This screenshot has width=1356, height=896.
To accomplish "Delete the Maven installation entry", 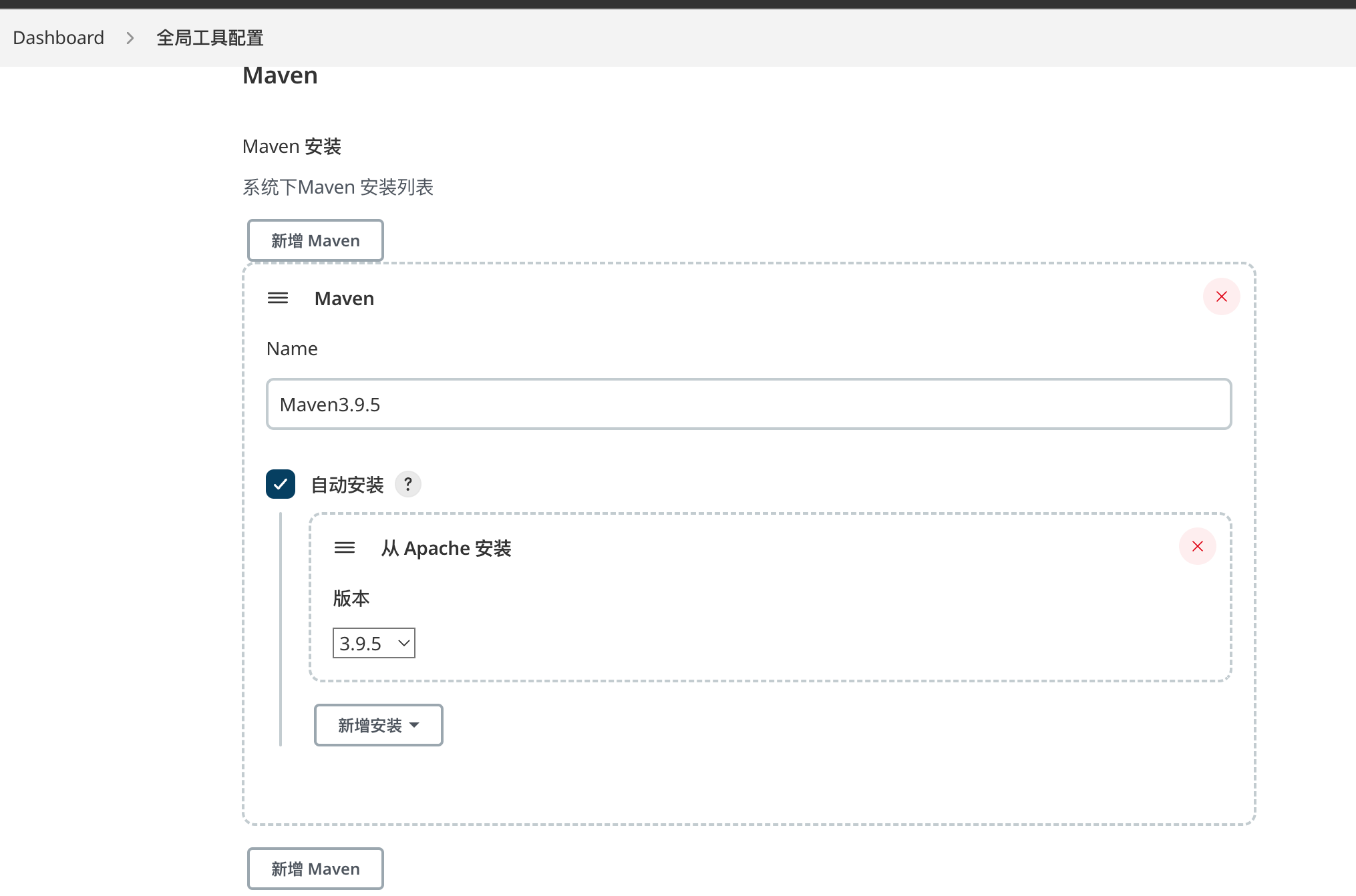I will [x=1221, y=296].
